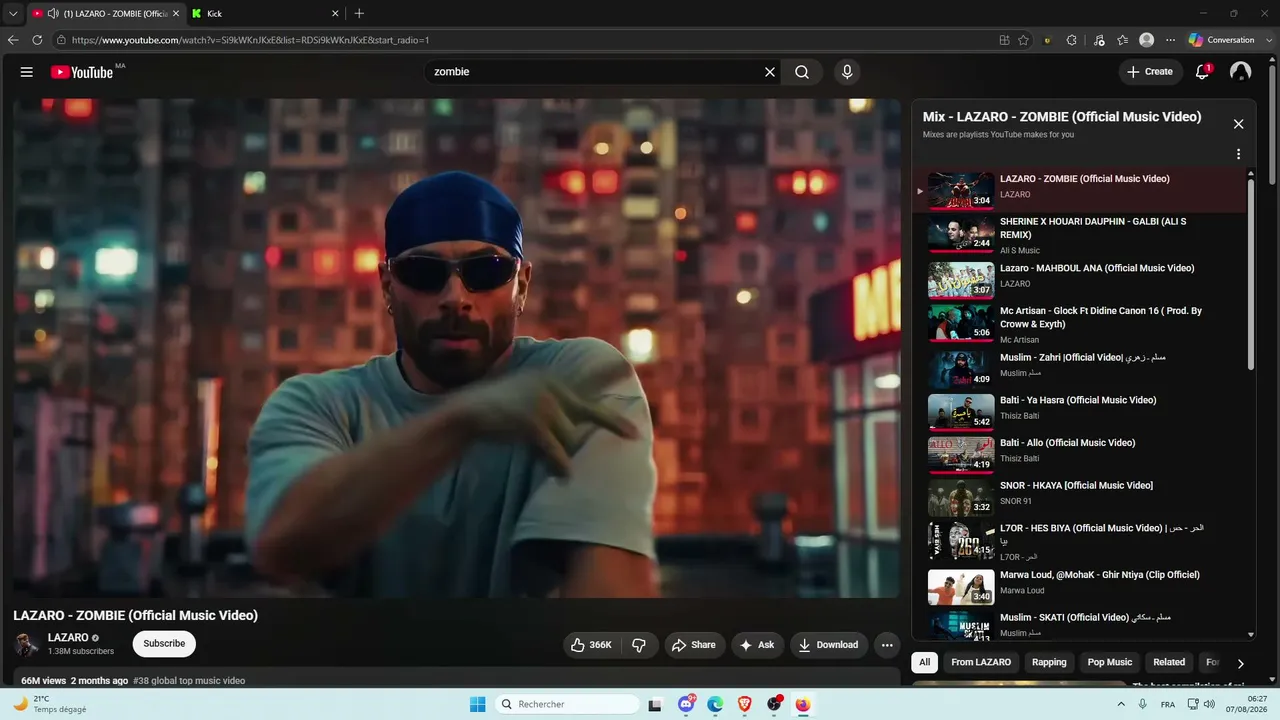Expand the Conversation dropdown chevron
1280x720 pixels.
(x=1267, y=40)
